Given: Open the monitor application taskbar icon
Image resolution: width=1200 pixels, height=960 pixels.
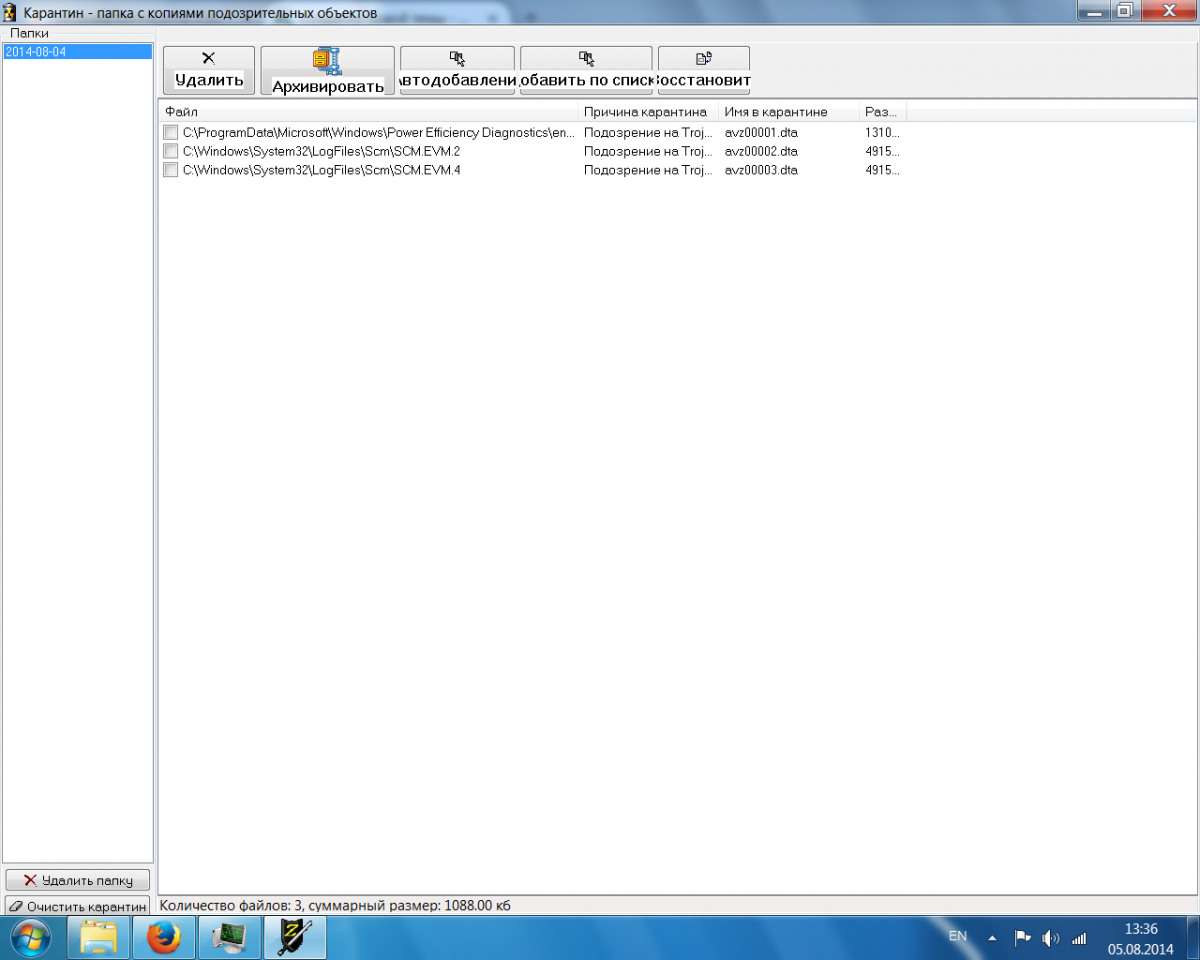Looking at the screenshot, I should point(230,938).
